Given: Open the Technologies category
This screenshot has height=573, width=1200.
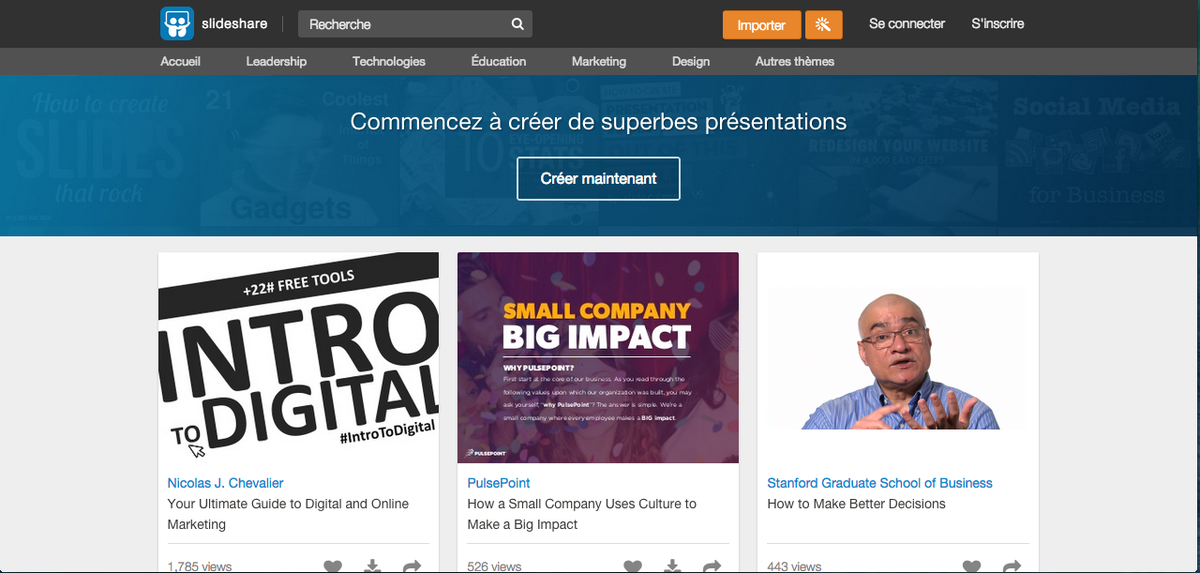Looking at the screenshot, I should click(389, 61).
